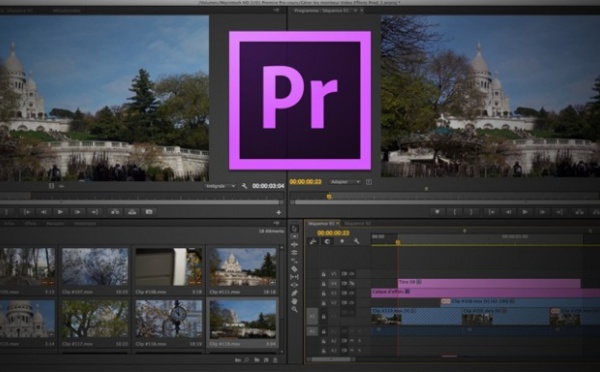The width and height of the screenshot is (600, 372).
Task: Open the timeline wrench settings icon
Action: pyautogui.click(x=356, y=241)
